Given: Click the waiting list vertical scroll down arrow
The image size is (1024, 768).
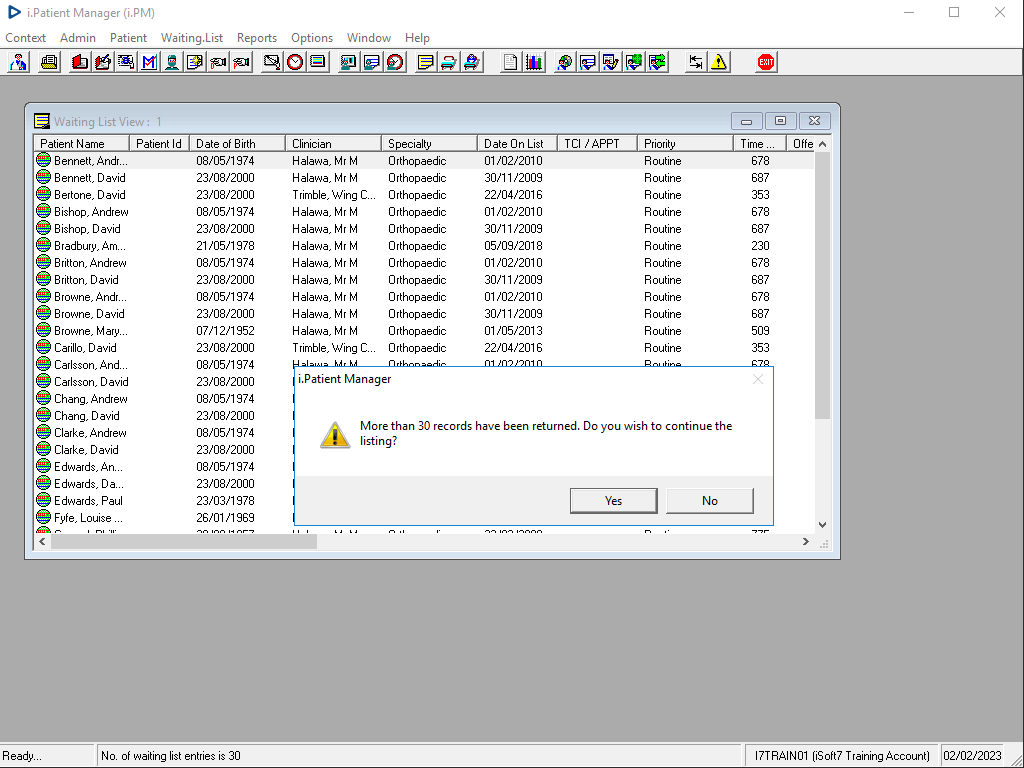Looking at the screenshot, I should point(822,524).
